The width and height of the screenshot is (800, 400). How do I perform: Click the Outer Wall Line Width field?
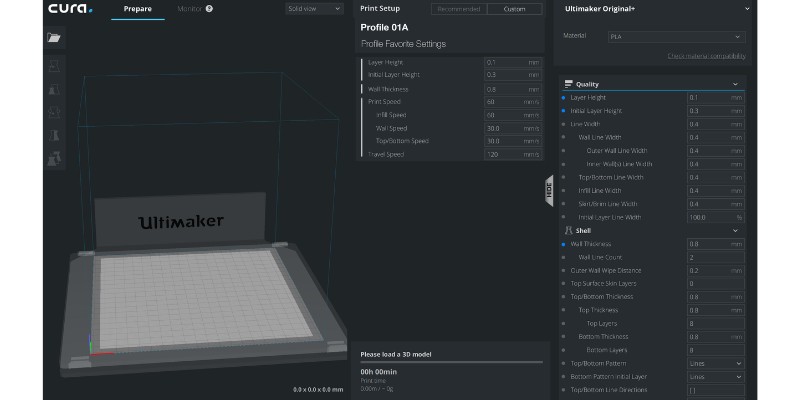tap(715, 151)
